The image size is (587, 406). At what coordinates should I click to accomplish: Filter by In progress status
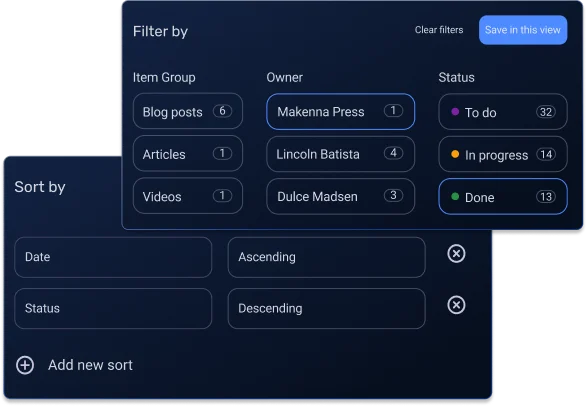pos(502,154)
